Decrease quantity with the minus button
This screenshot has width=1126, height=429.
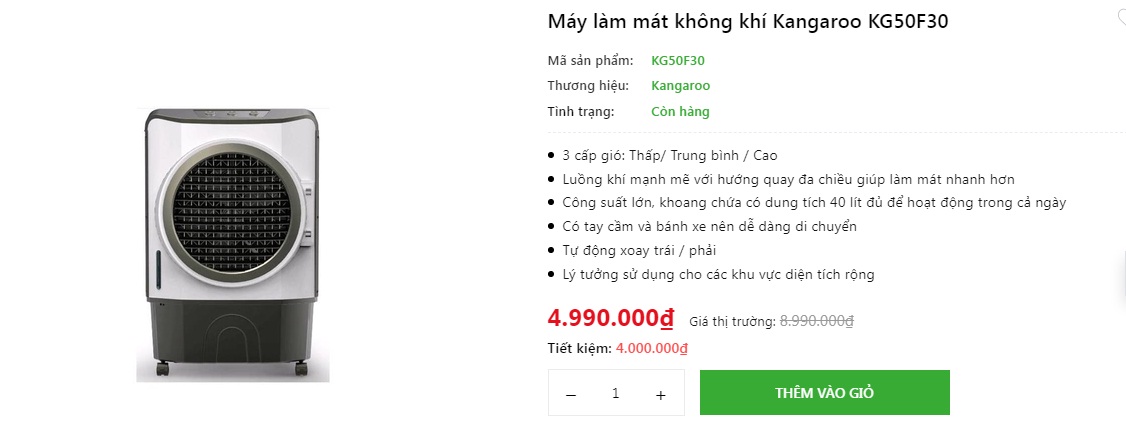pyautogui.click(x=571, y=394)
